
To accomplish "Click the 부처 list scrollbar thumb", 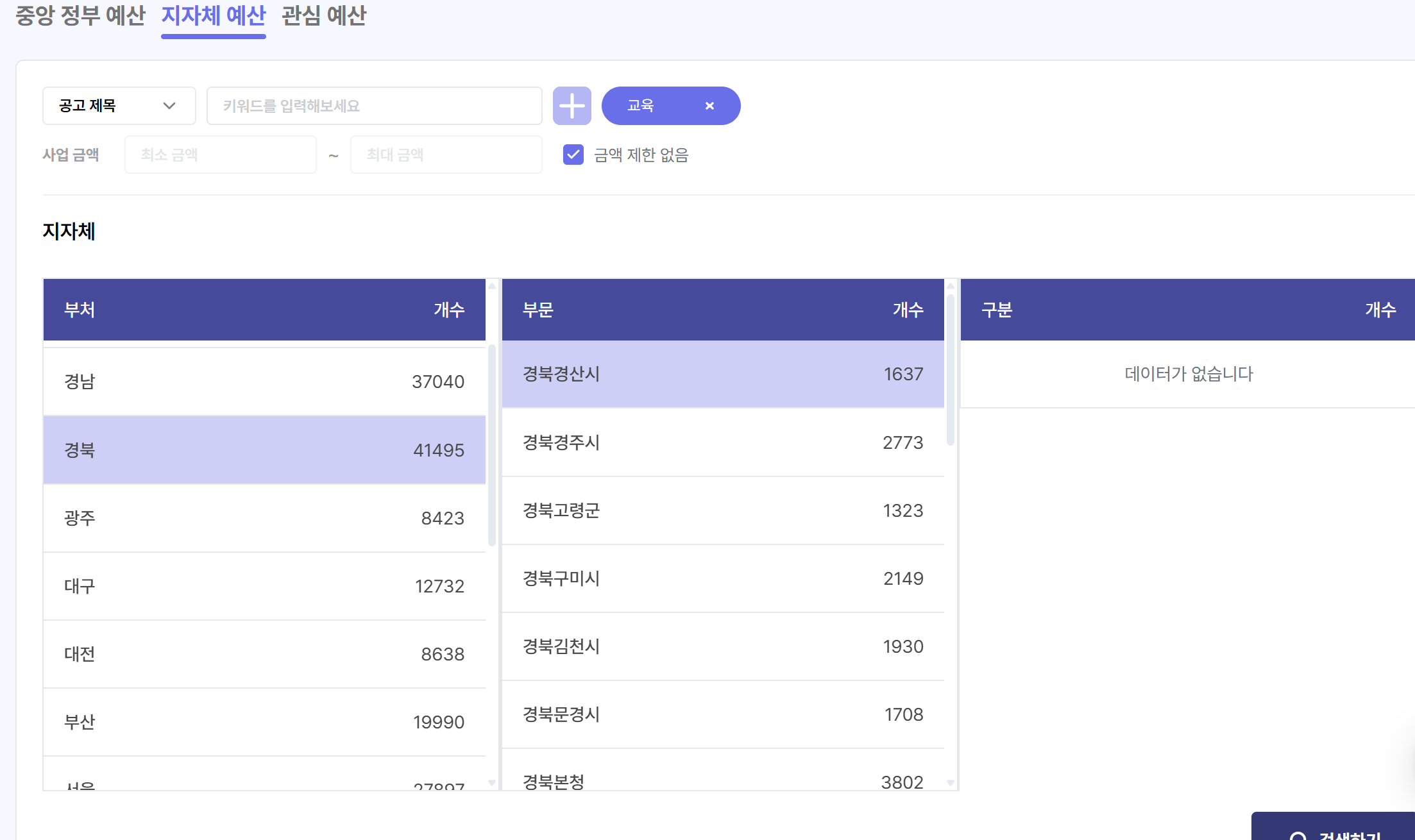I will click(492, 445).
